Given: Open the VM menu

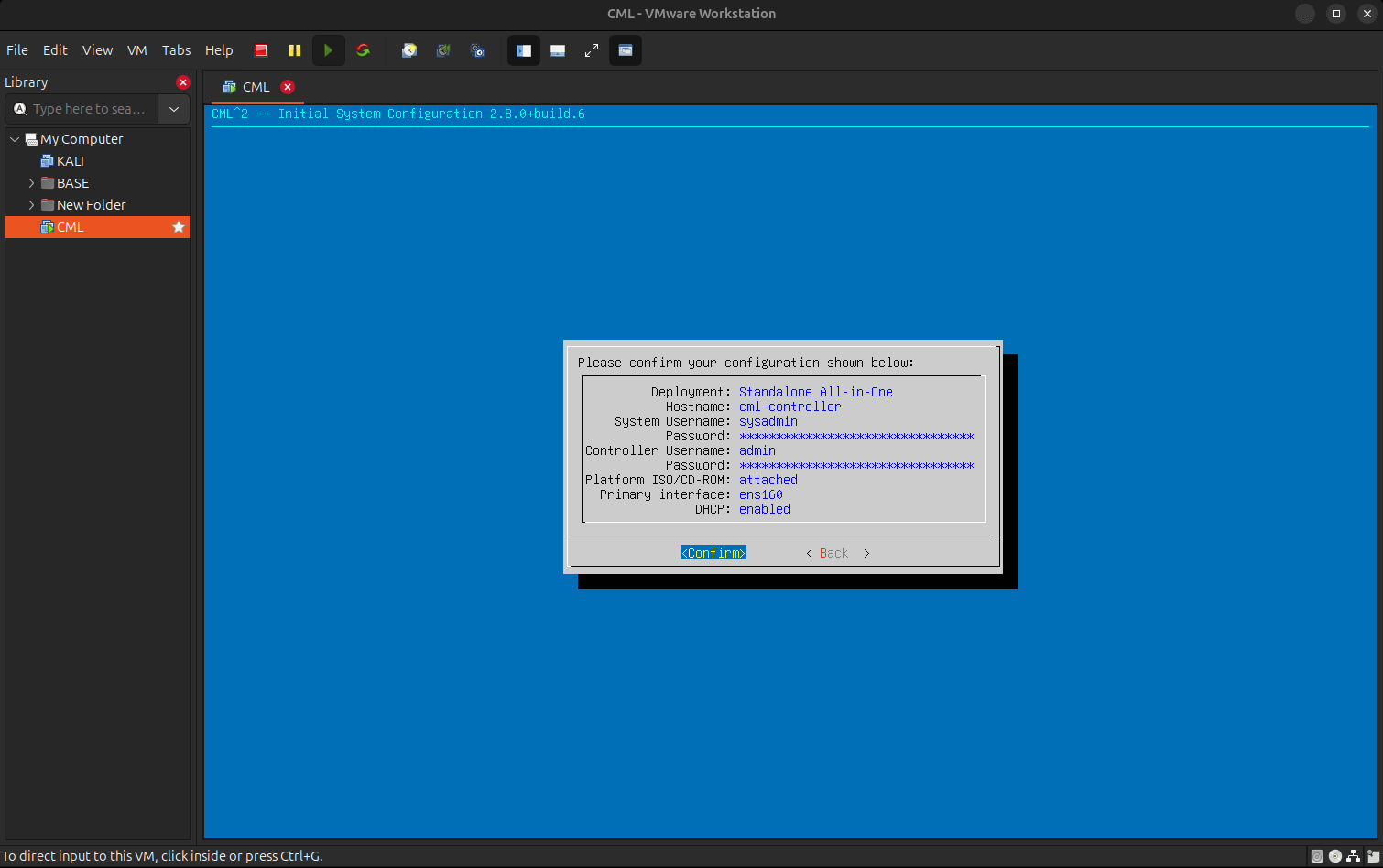Looking at the screenshot, I should pos(137,50).
